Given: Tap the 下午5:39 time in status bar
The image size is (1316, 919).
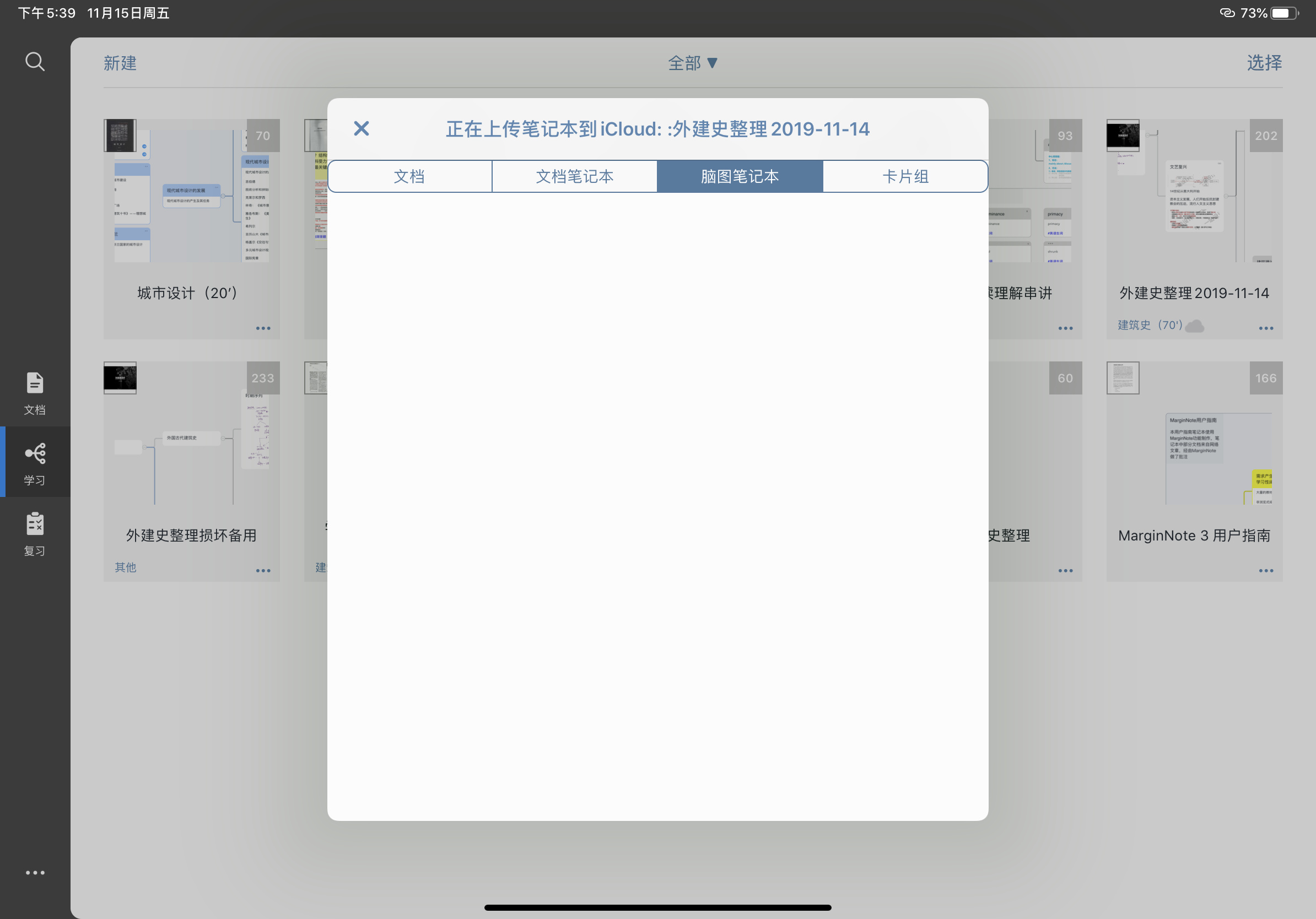Looking at the screenshot, I should [x=46, y=13].
